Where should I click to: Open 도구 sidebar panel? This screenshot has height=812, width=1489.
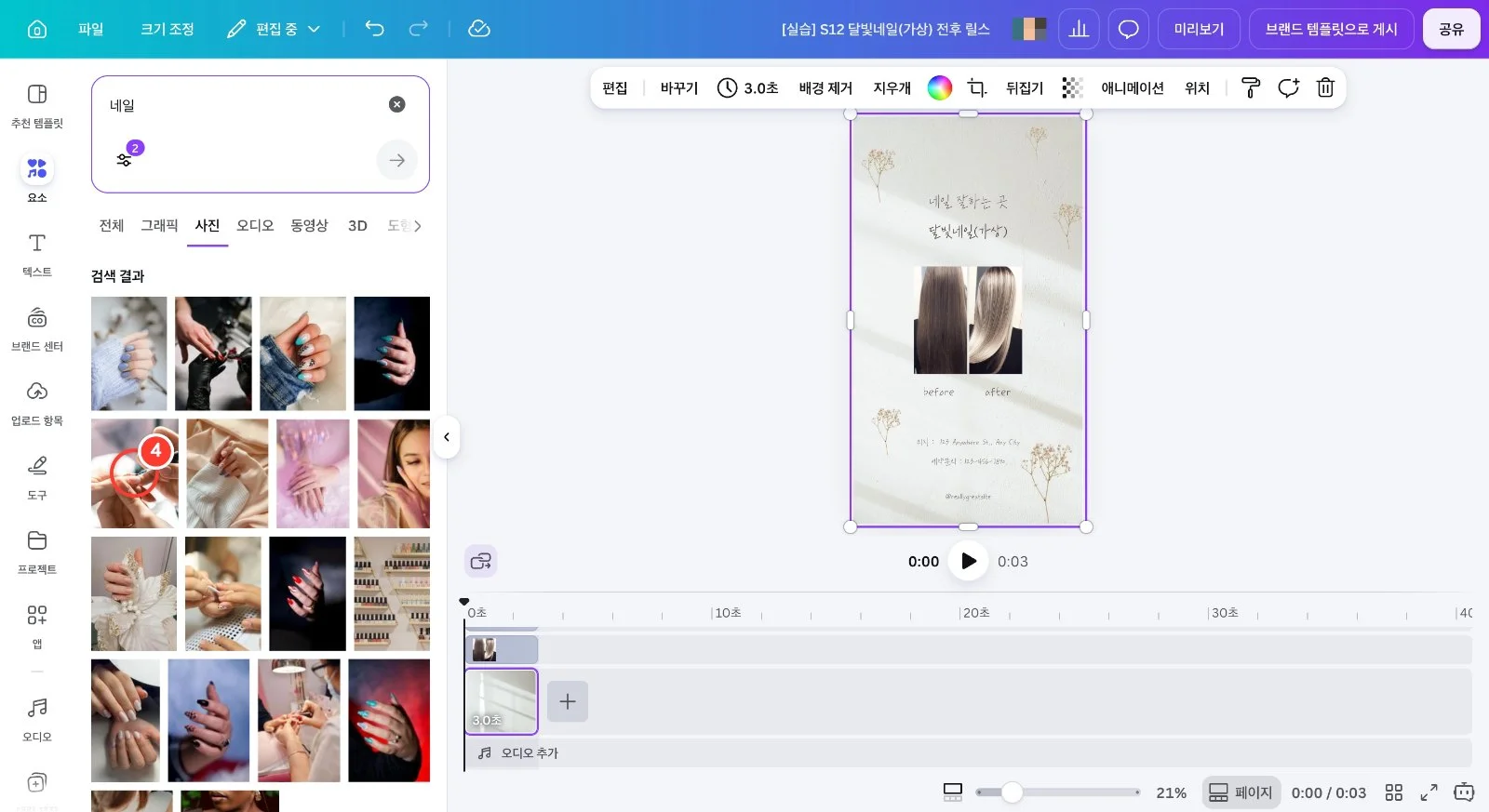pos(37,477)
